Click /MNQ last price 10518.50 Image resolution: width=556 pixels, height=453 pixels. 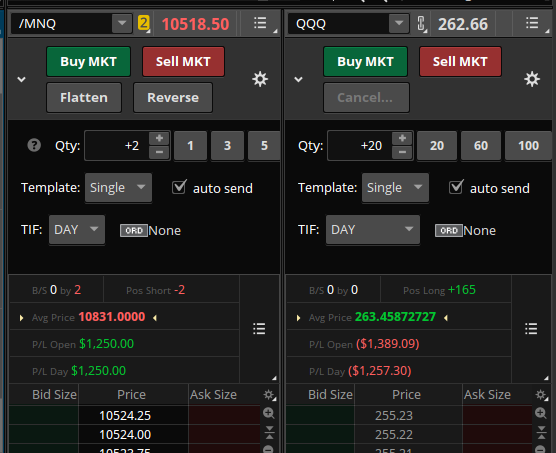pos(195,24)
